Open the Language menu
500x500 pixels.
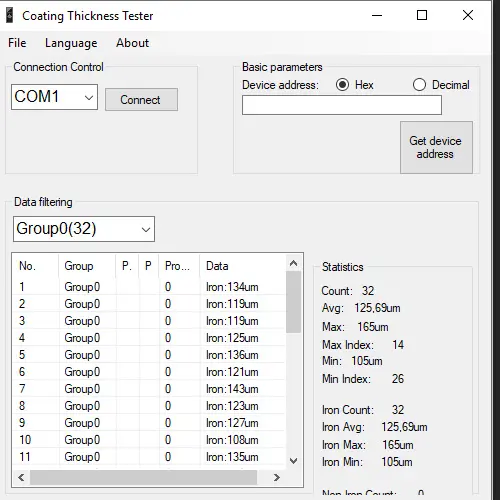pos(71,43)
